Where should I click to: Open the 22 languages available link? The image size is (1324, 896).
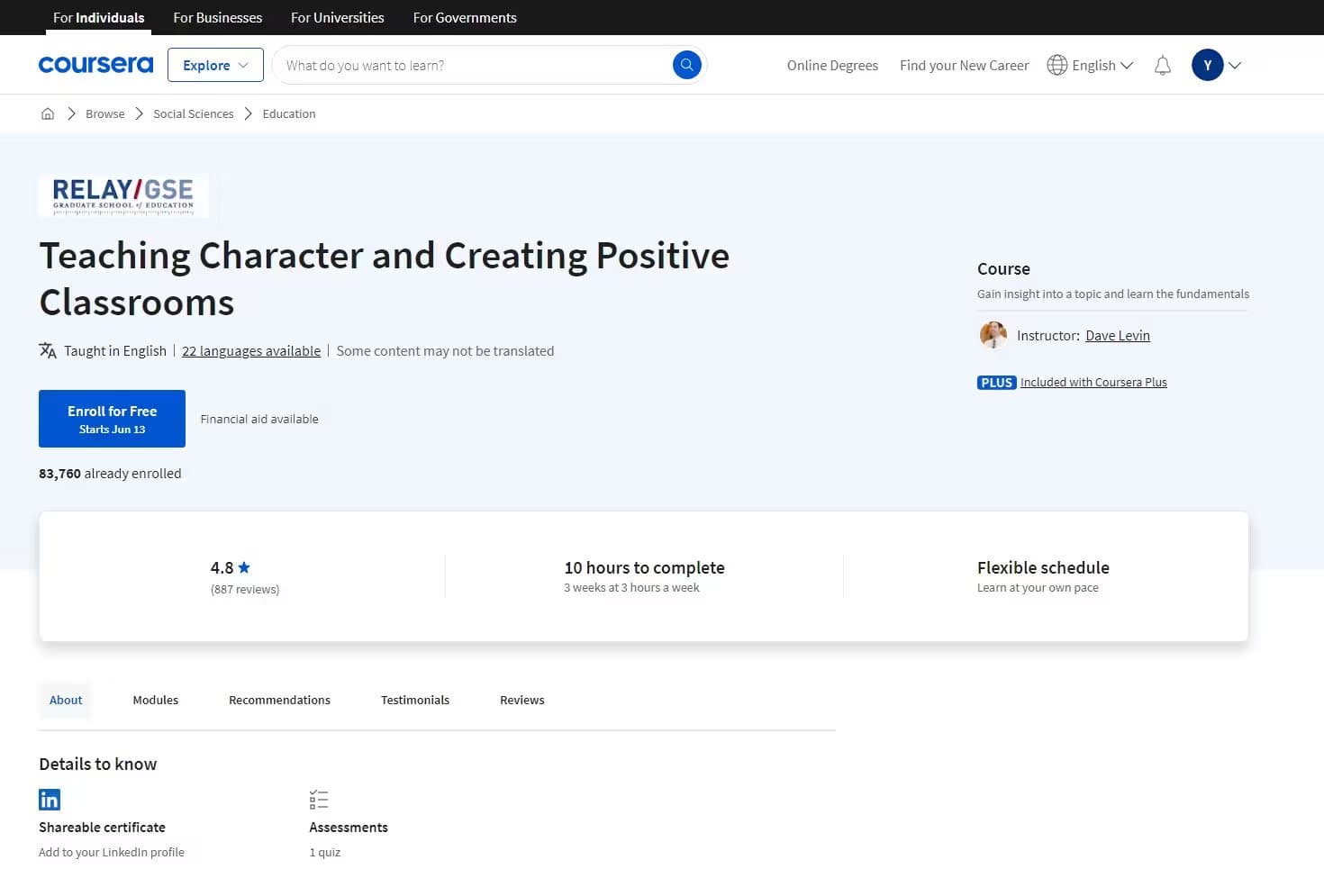(251, 351)
